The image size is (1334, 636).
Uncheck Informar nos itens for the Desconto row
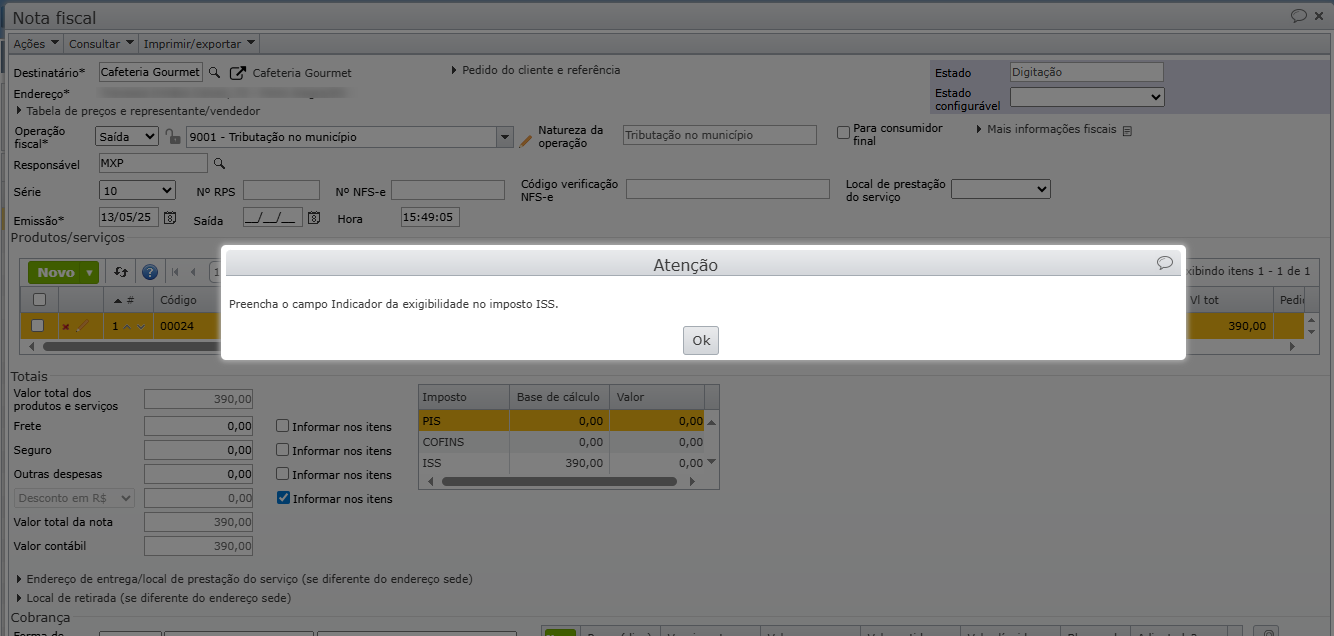click(283, 498)
